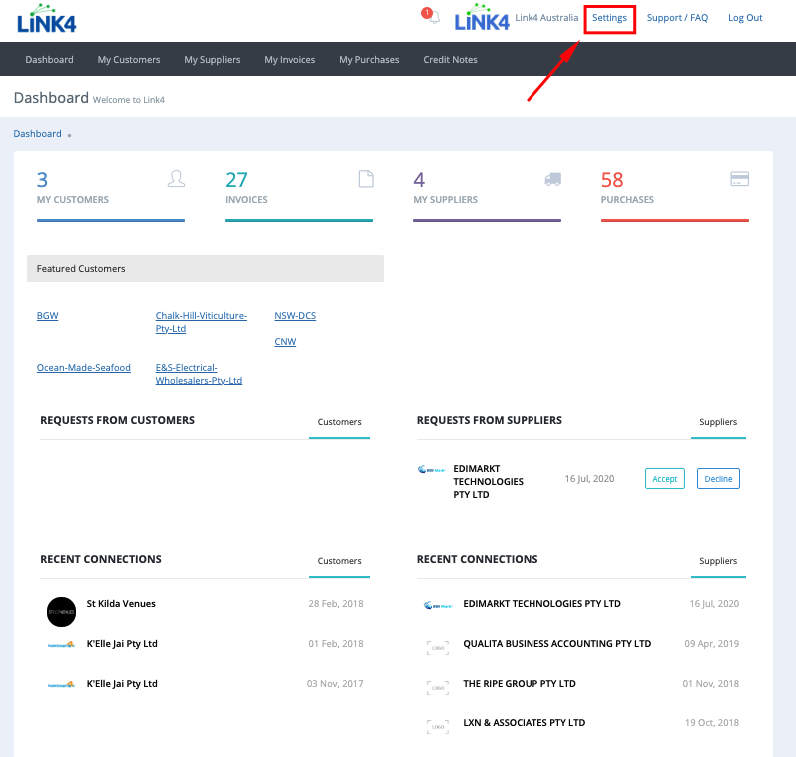The height and width of the screenshot is (757, 796).
Task: Click the Link4 Australia company logo
Action: 481,18
